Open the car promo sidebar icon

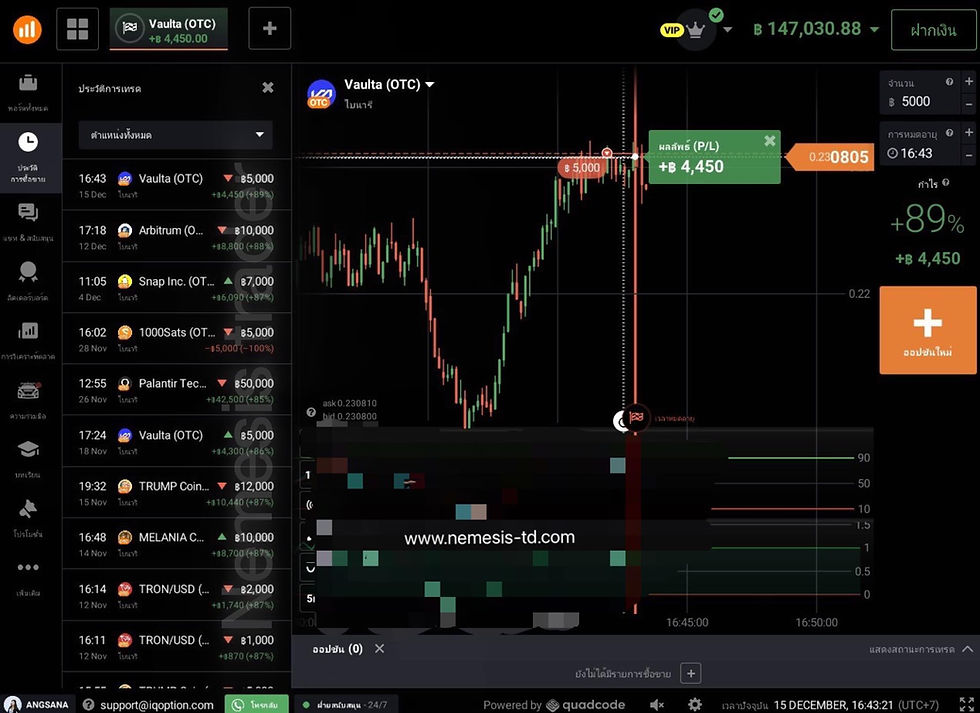tap(28, 390)
